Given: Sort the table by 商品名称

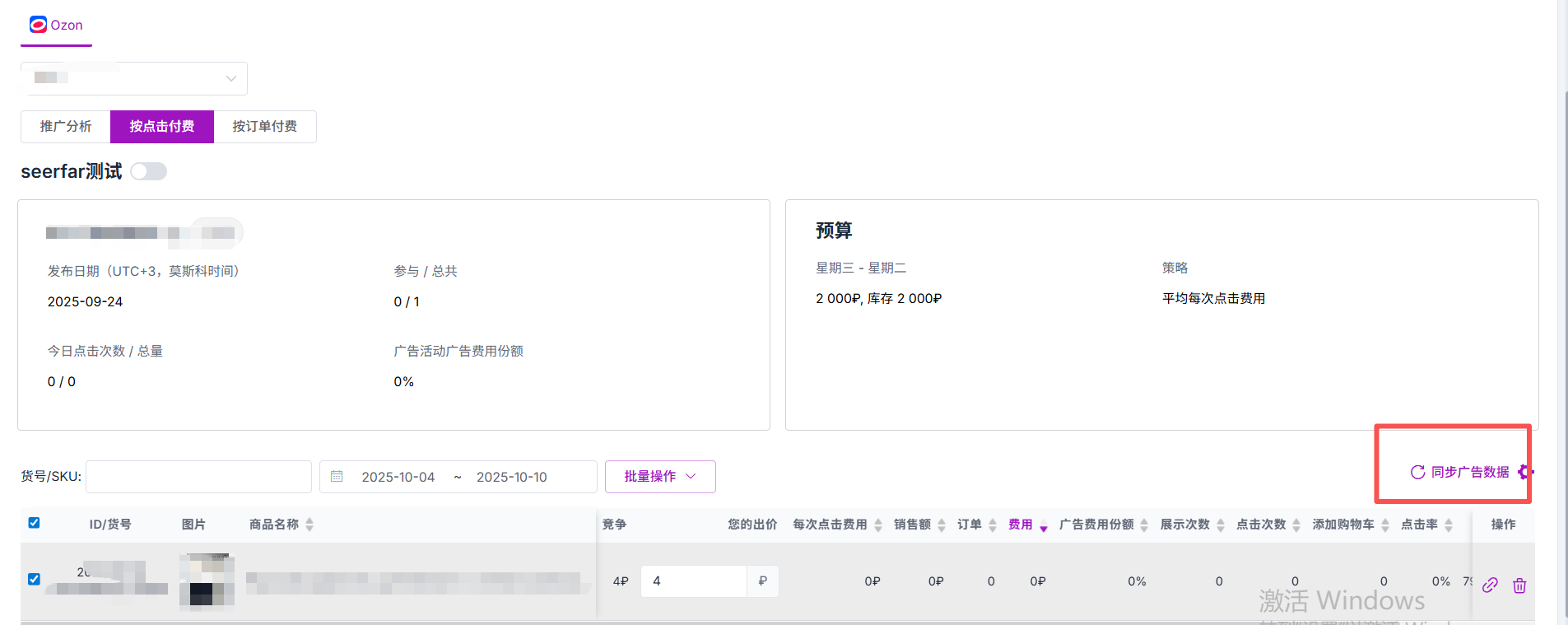Looking at the screenshot, I should [x=309, y=525].
